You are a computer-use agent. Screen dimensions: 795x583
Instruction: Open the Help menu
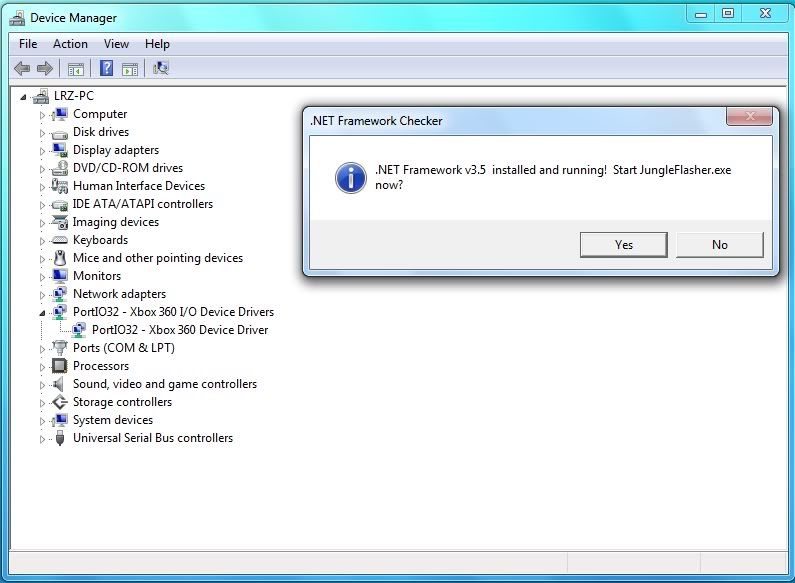[x=157, y=44]
